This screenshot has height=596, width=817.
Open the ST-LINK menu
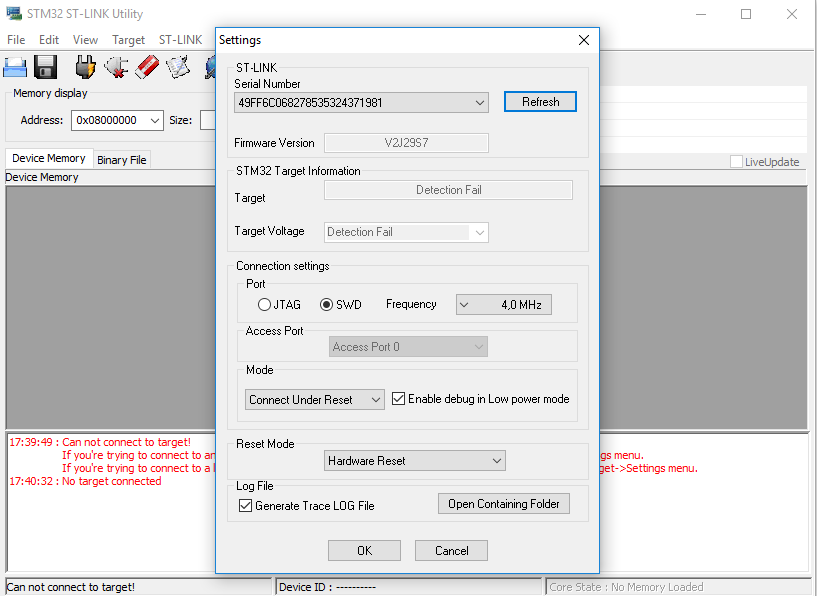[x=180, y=40]
